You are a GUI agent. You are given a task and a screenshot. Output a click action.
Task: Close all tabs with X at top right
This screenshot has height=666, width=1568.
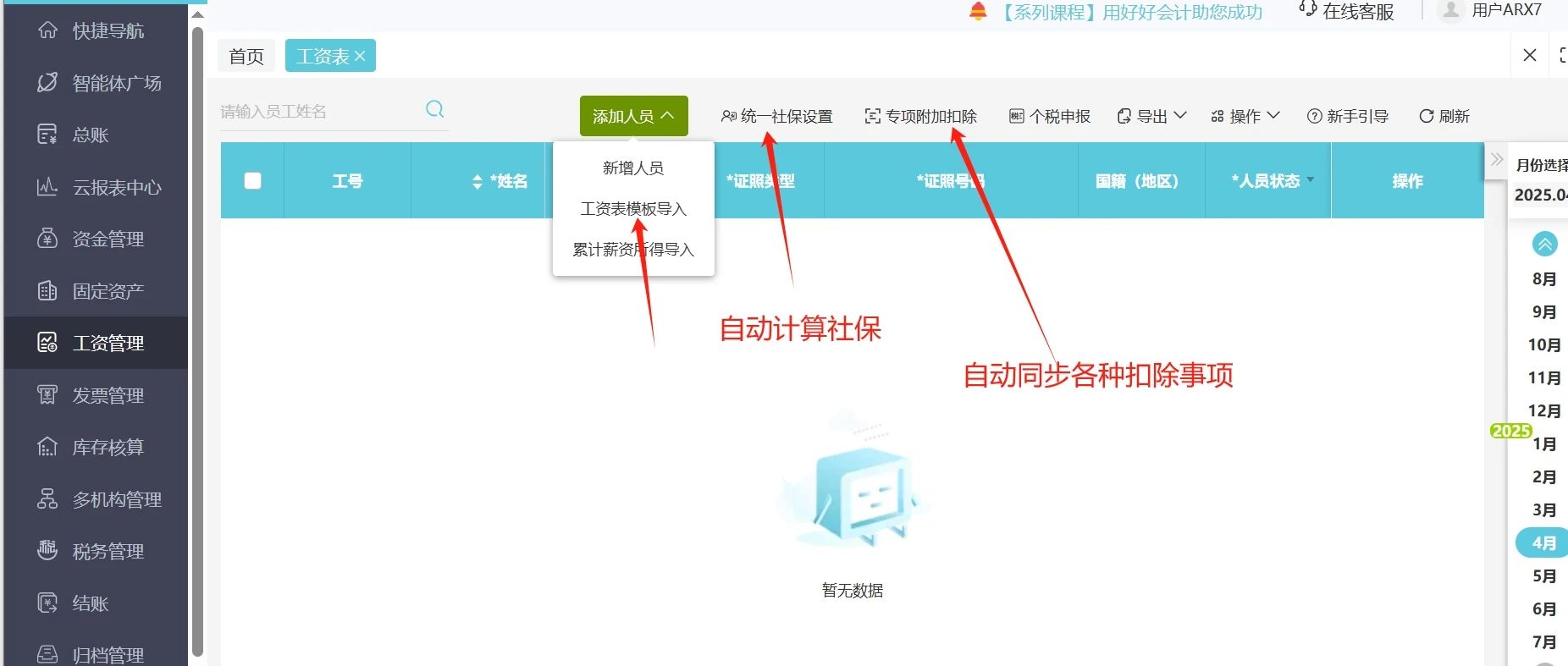point(1530,55)
